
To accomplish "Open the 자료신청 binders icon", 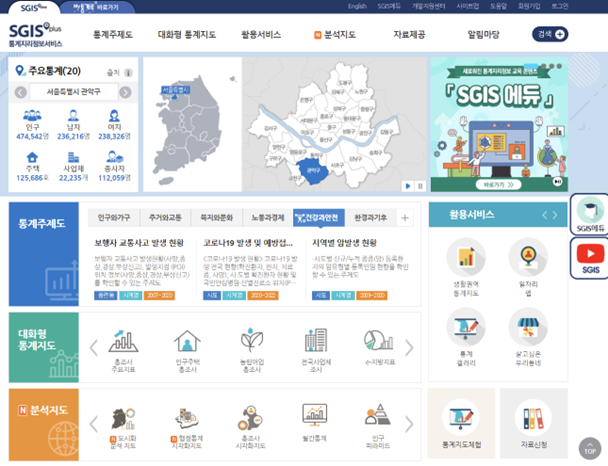I will [x=533, y=419].
